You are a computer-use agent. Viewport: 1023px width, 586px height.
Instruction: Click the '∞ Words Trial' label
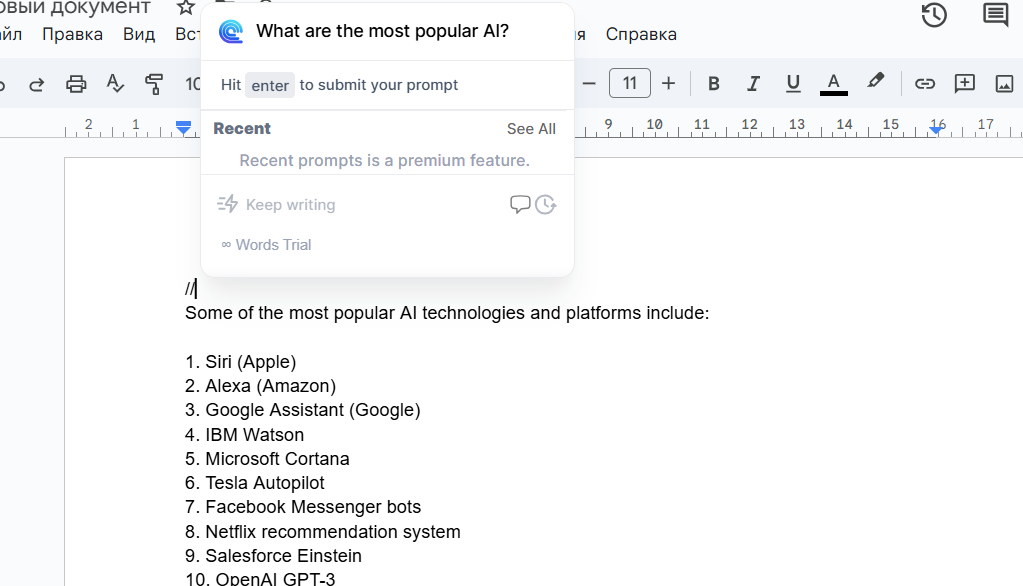pyautogui.click(x=266, y=245)
